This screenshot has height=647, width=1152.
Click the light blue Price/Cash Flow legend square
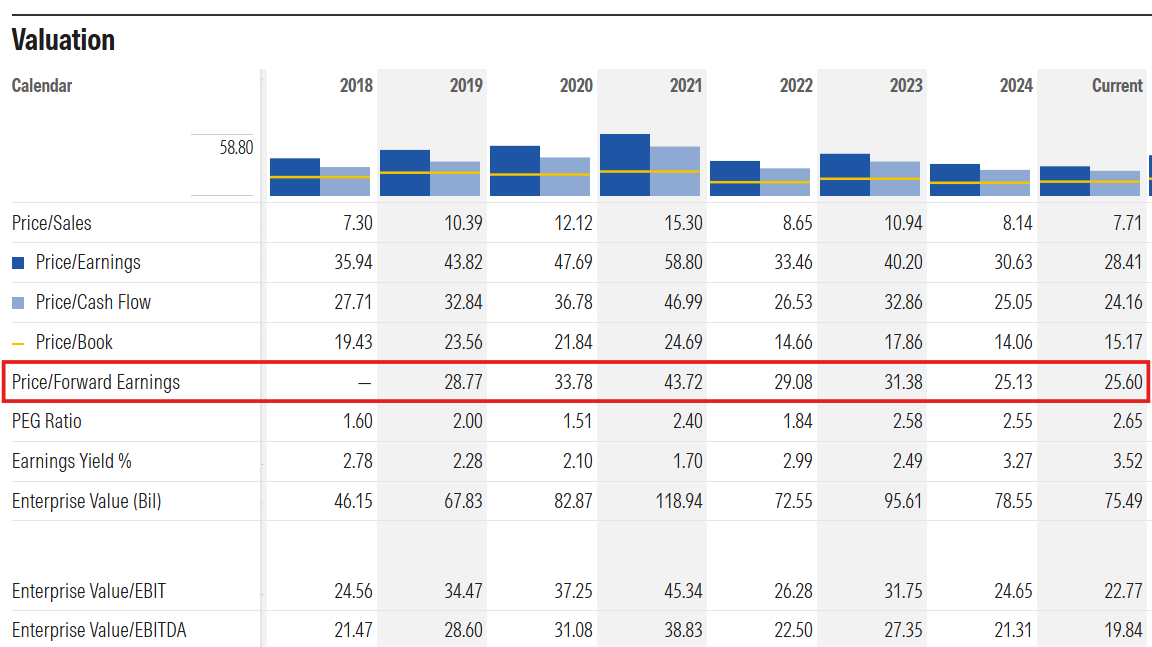click(x=18, y=303)
